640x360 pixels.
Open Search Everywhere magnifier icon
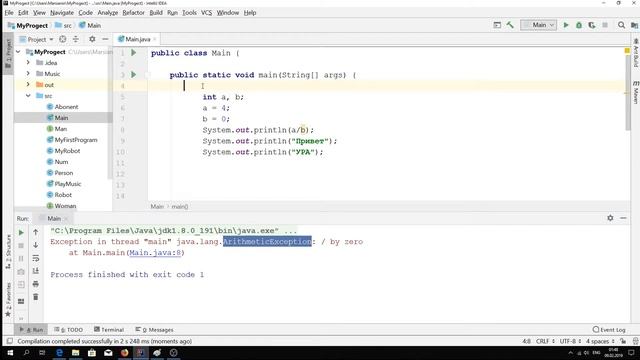click(621, 25)
